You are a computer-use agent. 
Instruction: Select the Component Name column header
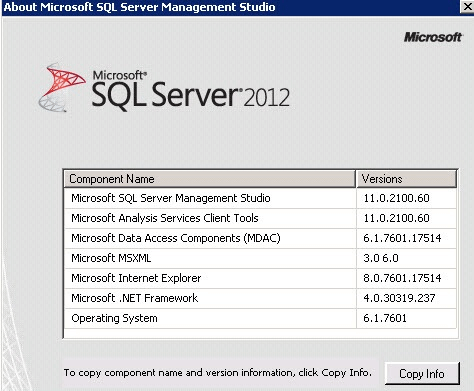209,179
